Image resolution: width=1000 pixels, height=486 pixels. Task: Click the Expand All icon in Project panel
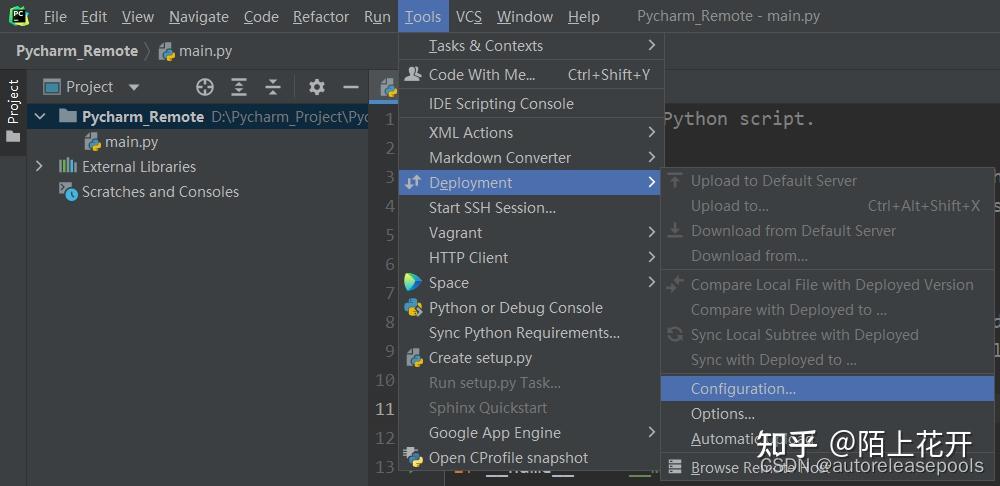[x=239, y=87]
